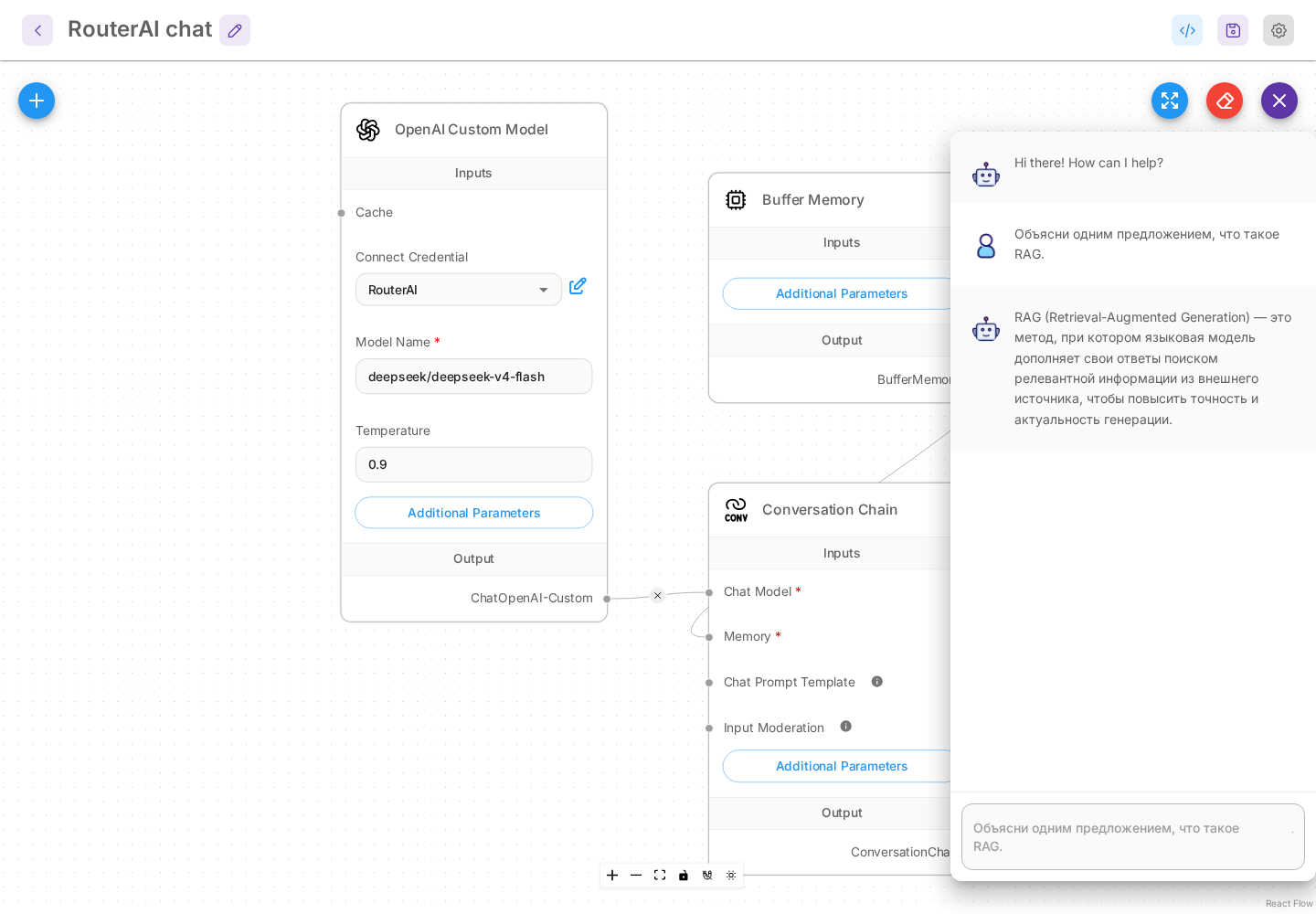
Task: Fit the flow to view
Action: pos(660,876)
